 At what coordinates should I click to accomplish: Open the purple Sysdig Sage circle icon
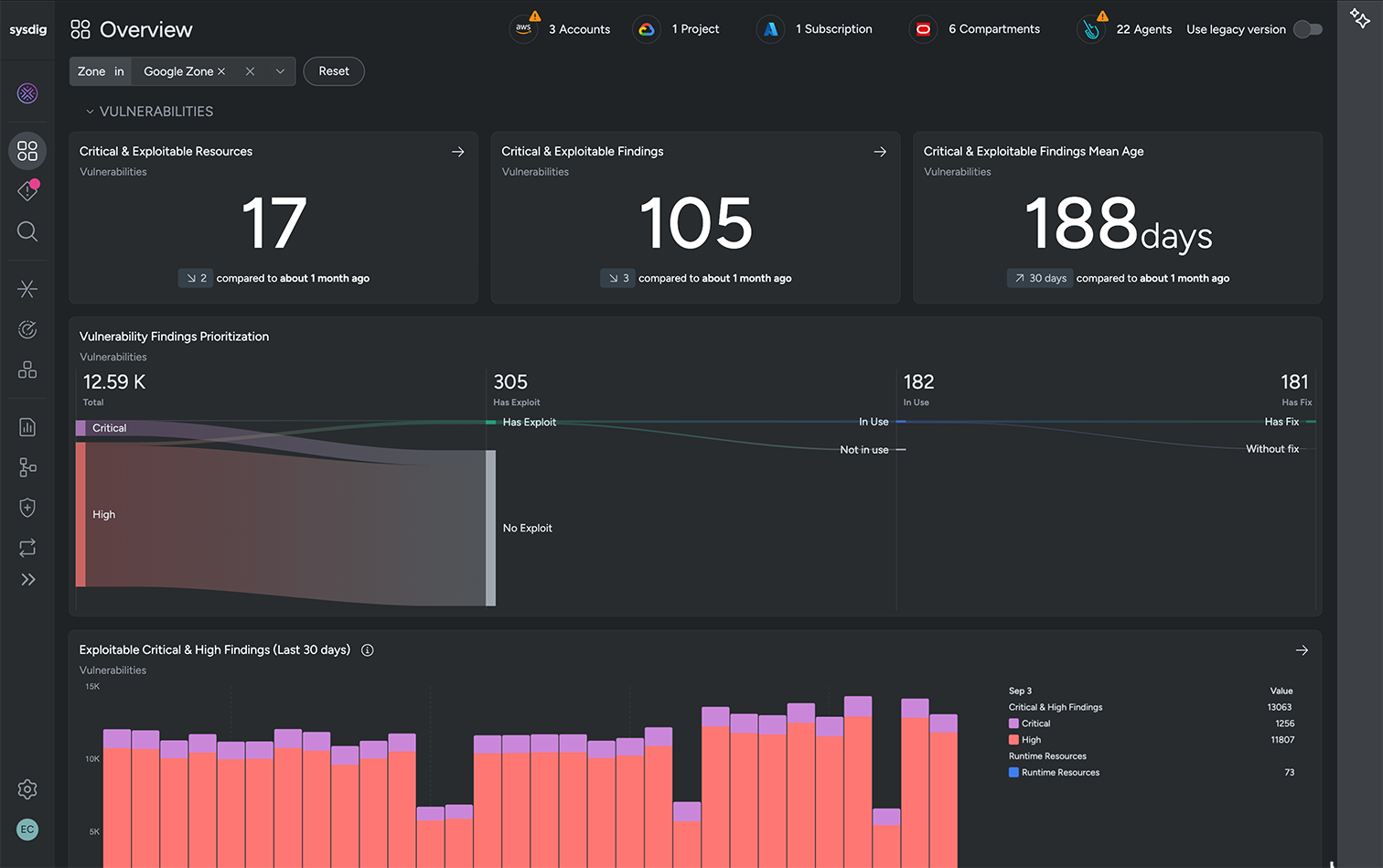(27, 93)
